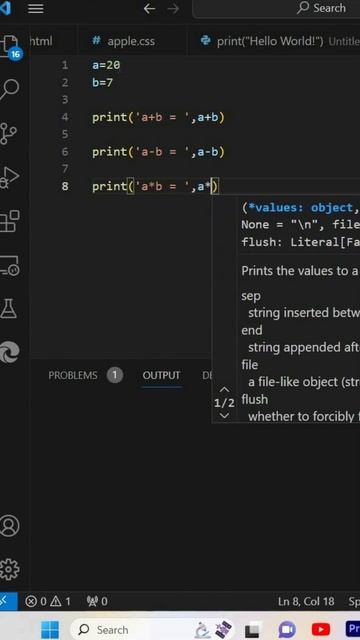
Task: Click the 1/2 signature counter
Action: click(x=224, y=403)
